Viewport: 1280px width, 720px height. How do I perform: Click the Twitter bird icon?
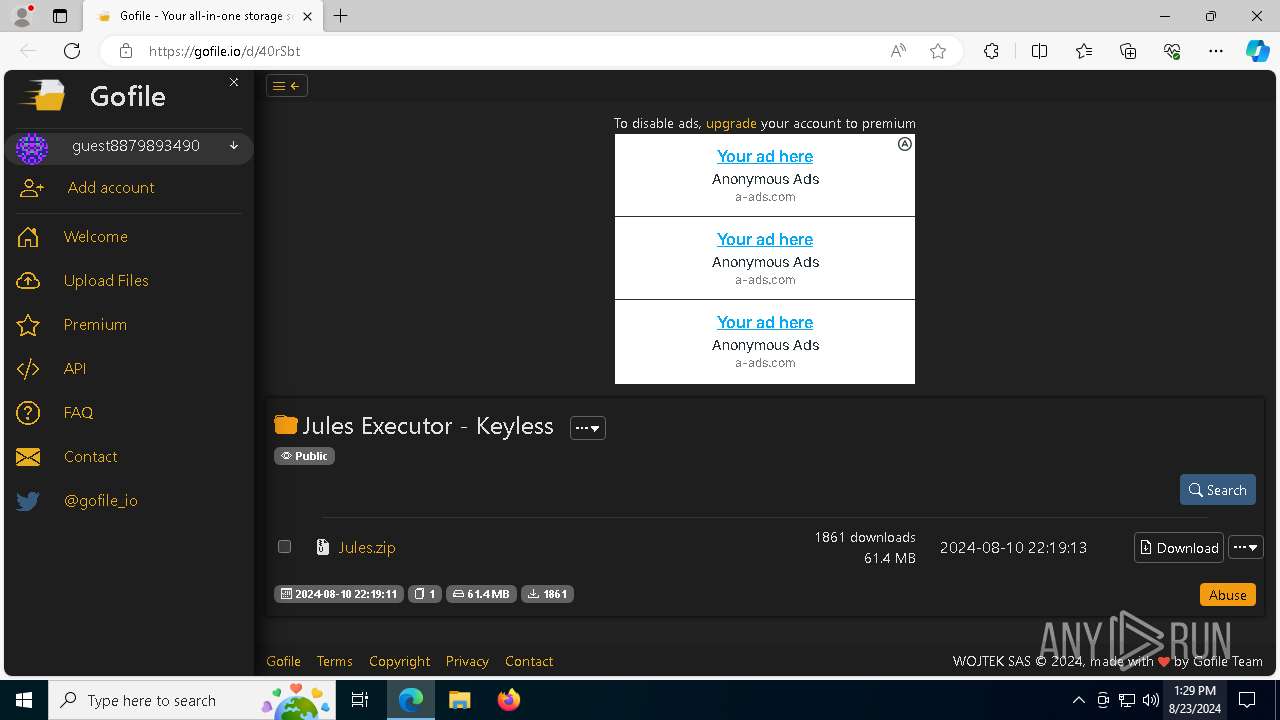(28, 501)
